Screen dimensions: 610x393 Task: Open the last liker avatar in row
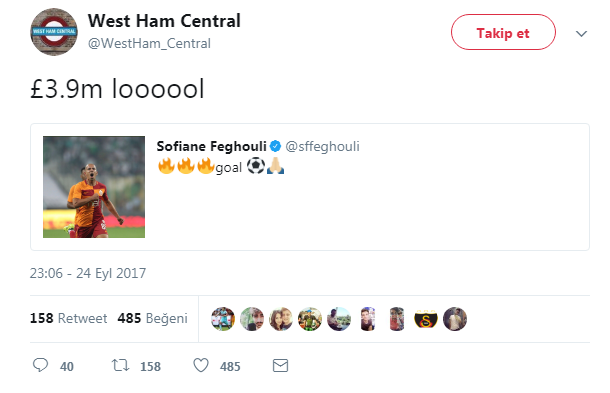[455, 319]
